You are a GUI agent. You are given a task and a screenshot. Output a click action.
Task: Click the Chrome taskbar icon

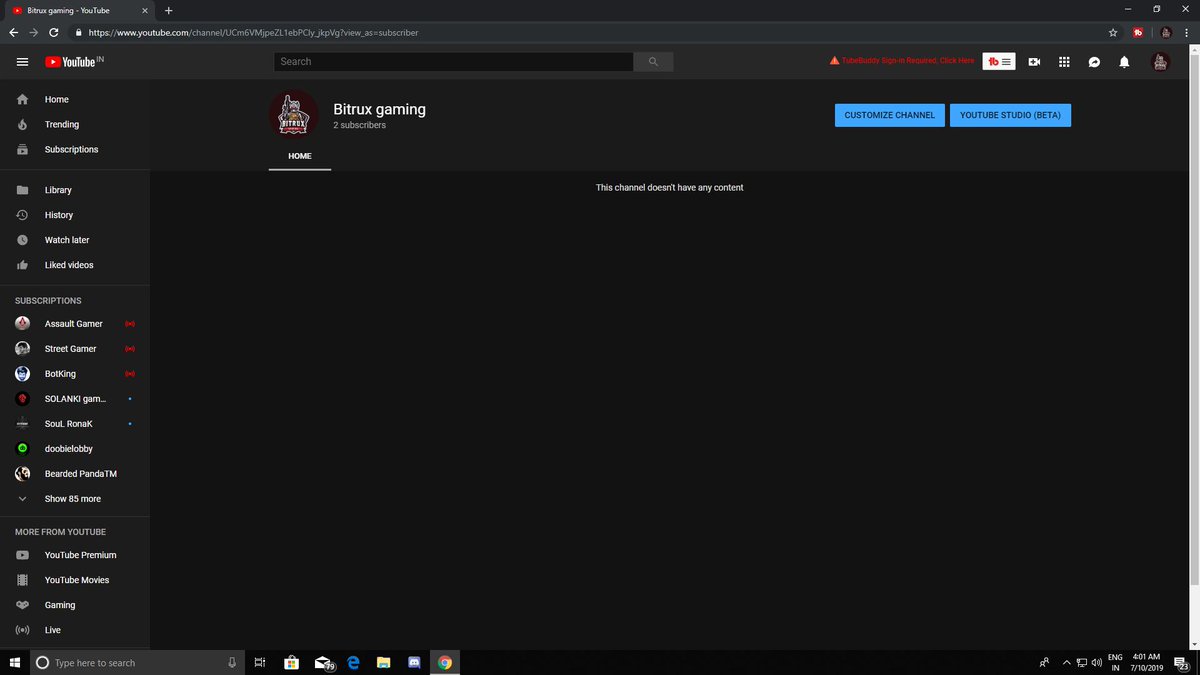(x=445, y=662)
